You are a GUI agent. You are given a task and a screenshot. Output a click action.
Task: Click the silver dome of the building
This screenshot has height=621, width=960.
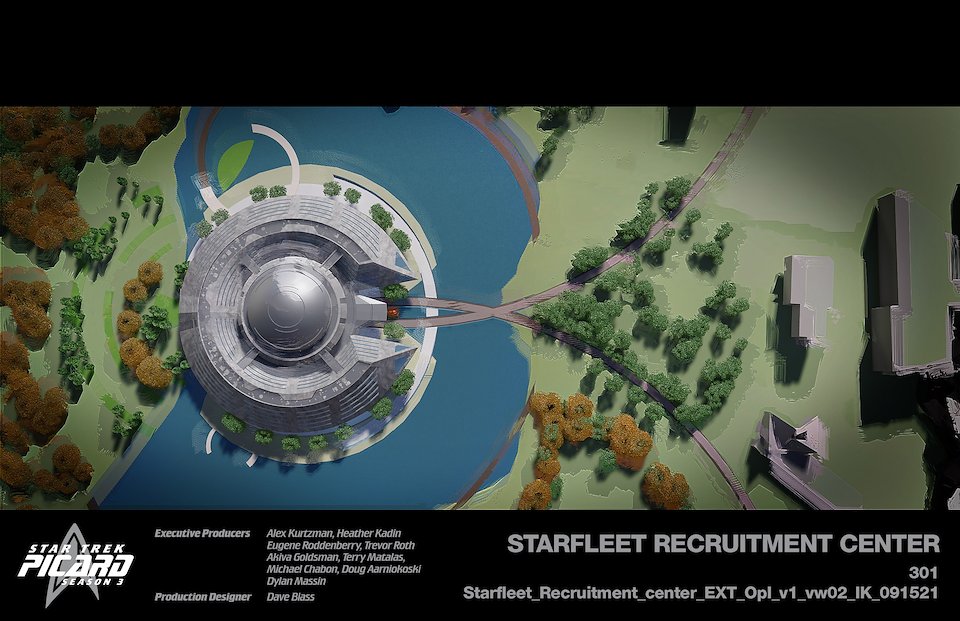tap(288, 308)
